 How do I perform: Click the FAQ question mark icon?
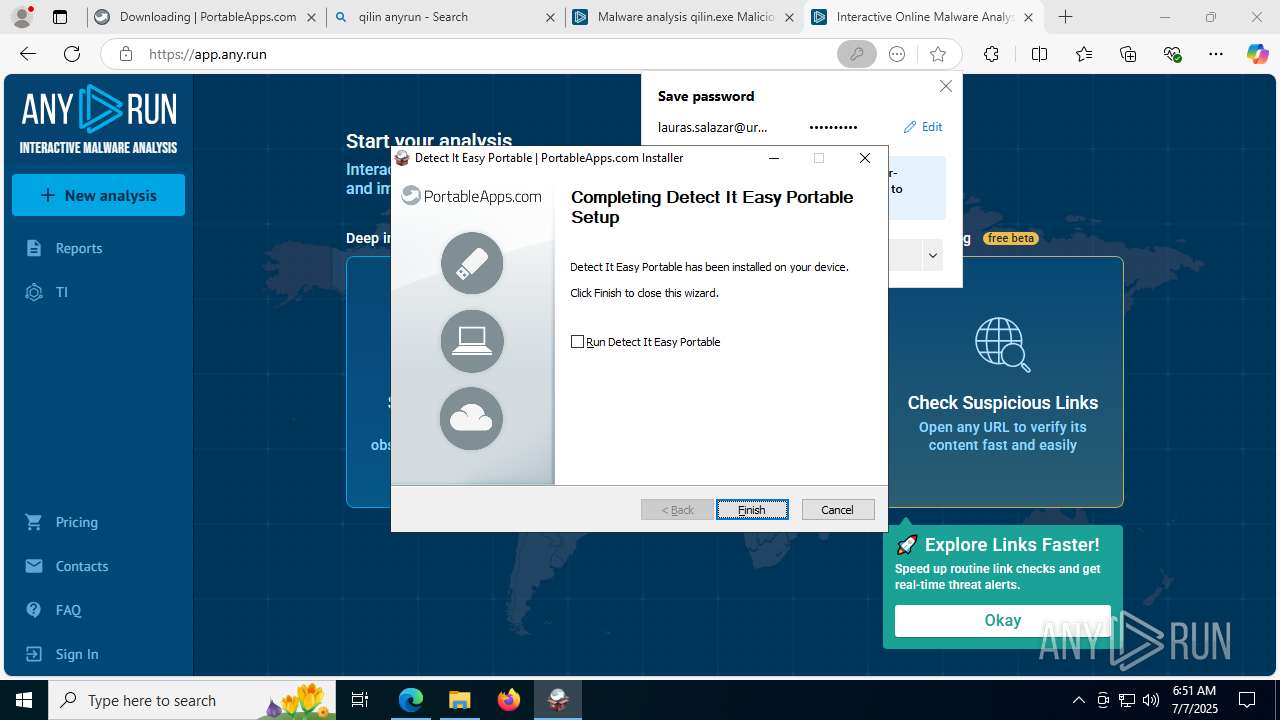34,610
